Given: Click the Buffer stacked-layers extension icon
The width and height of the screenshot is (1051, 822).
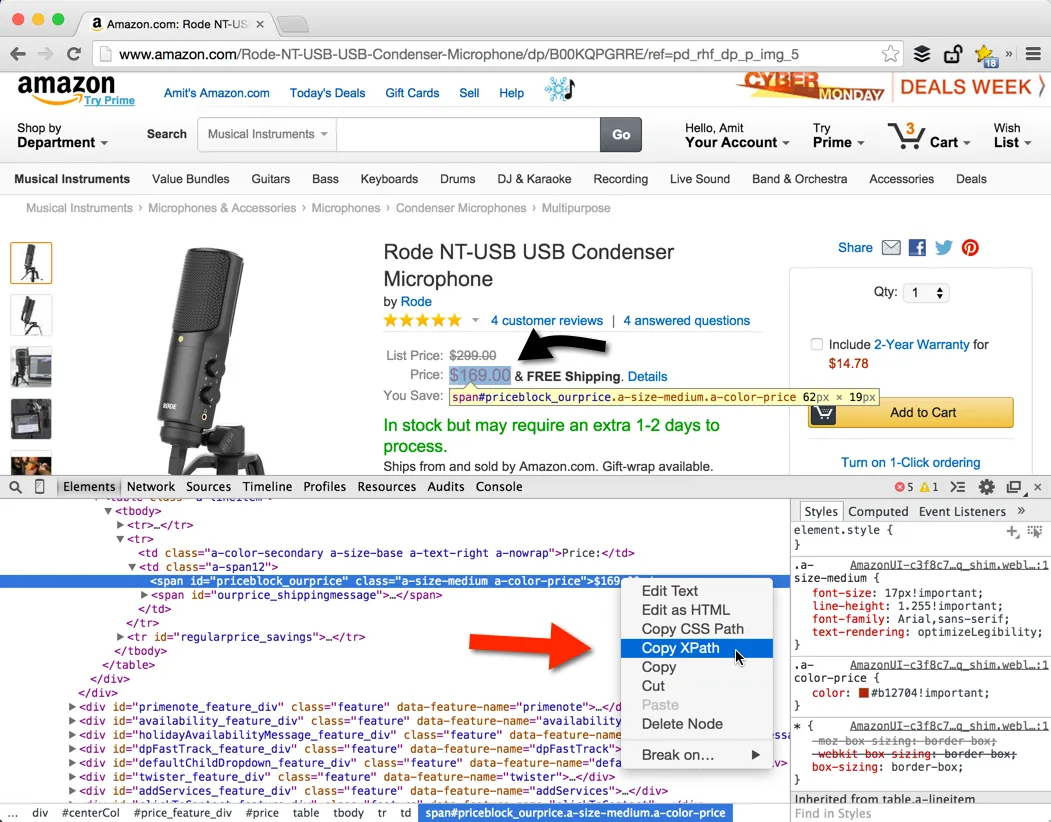Looking at the screenshot, I should pos(922,54).
